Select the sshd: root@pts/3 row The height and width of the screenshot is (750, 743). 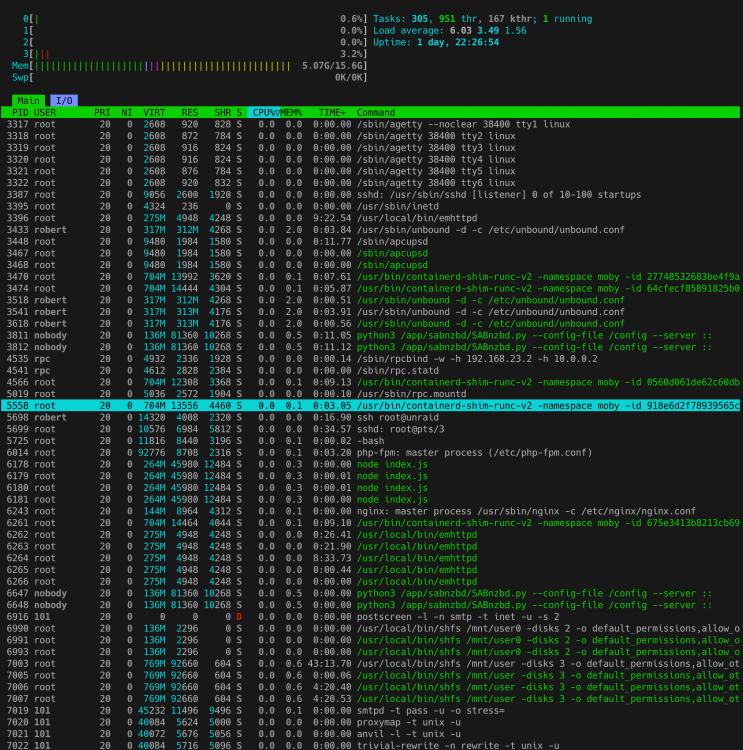point(370,429)
